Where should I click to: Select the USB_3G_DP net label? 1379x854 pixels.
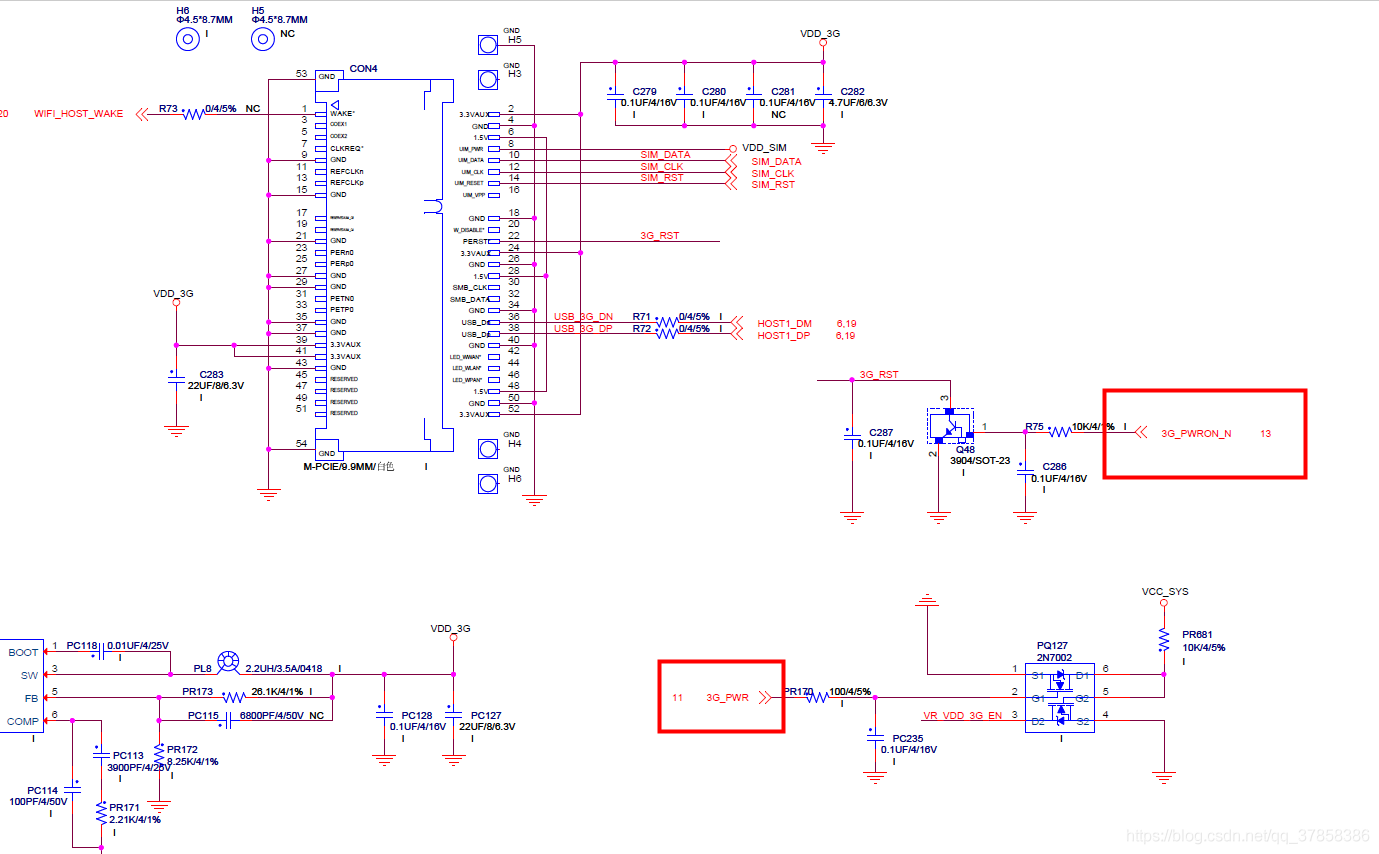583,329
